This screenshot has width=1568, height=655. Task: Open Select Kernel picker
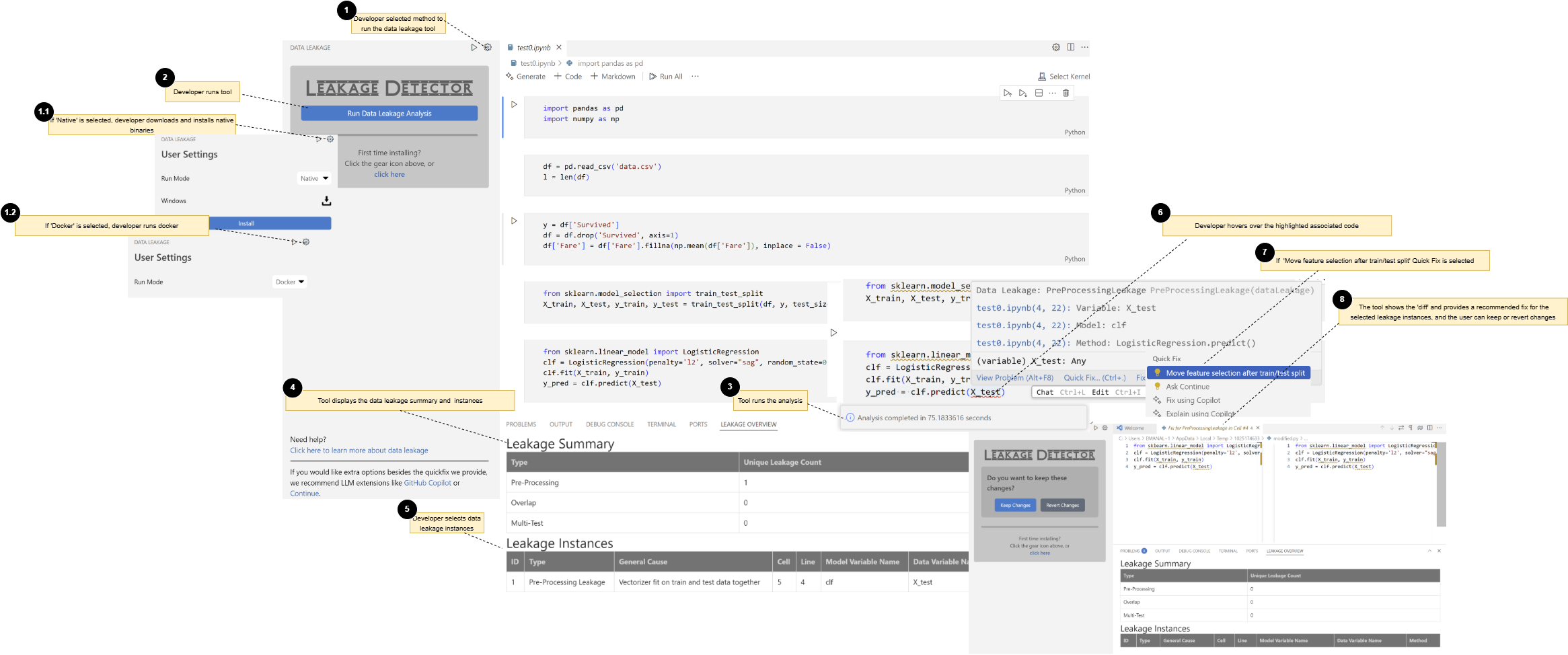1063,77
